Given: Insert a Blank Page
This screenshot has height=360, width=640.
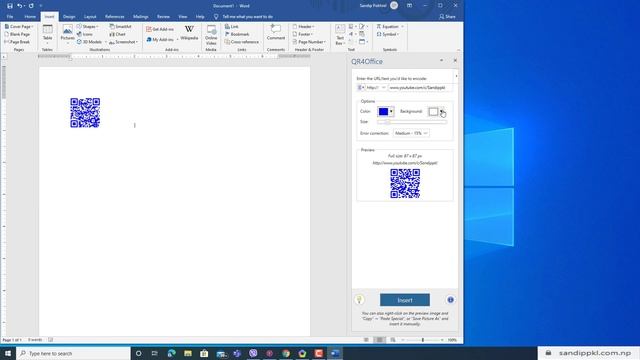Looking at the screenshot, I should (17, 34).
